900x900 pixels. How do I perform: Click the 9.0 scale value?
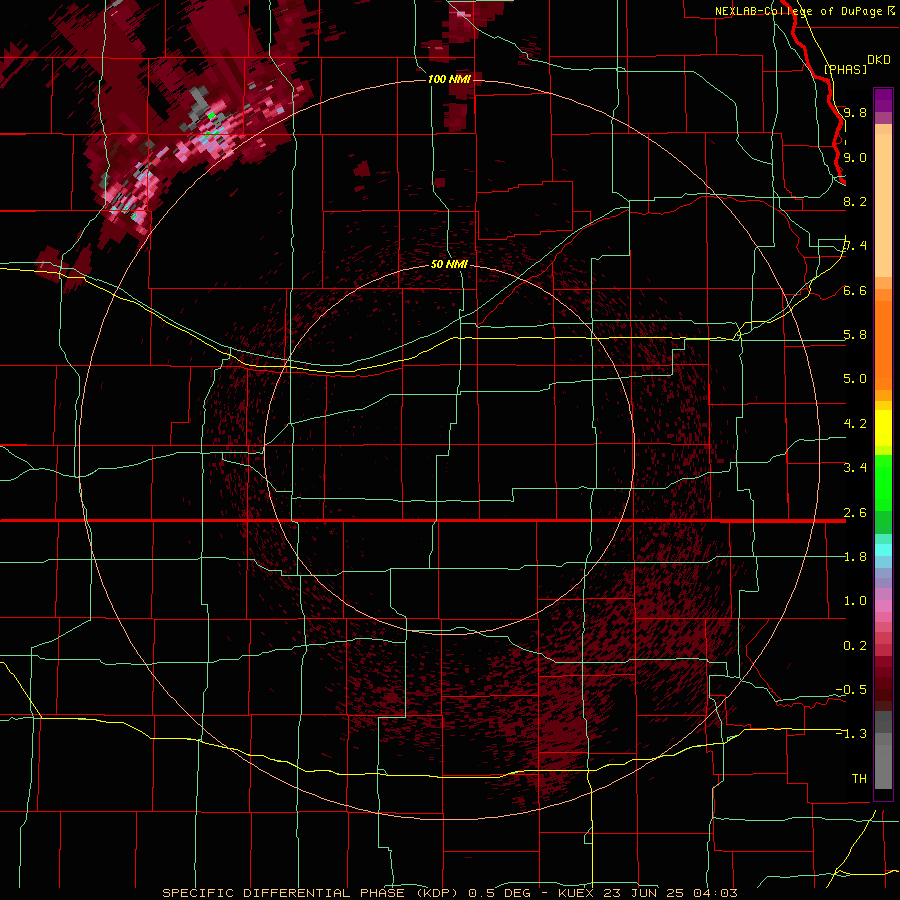coord(855,157)
